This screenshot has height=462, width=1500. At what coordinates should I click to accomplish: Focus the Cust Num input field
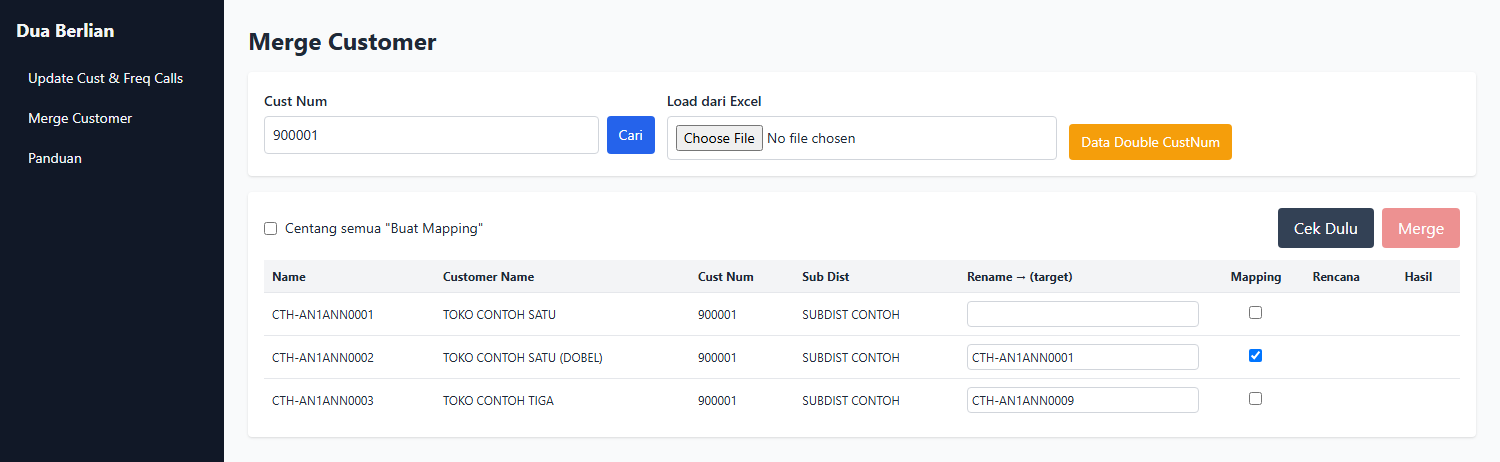tap(431, 135)
